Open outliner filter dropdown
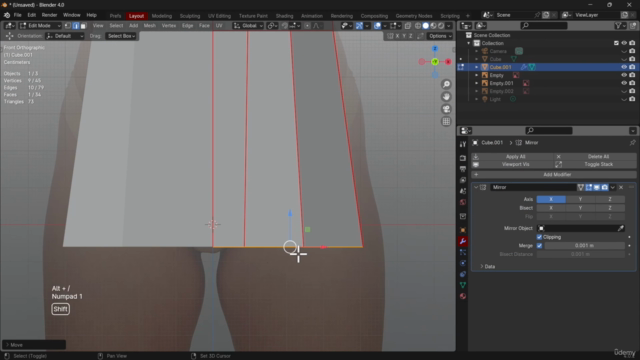This screenshot has height=360, width=640. pyautogui.click(x=620, y=26)
